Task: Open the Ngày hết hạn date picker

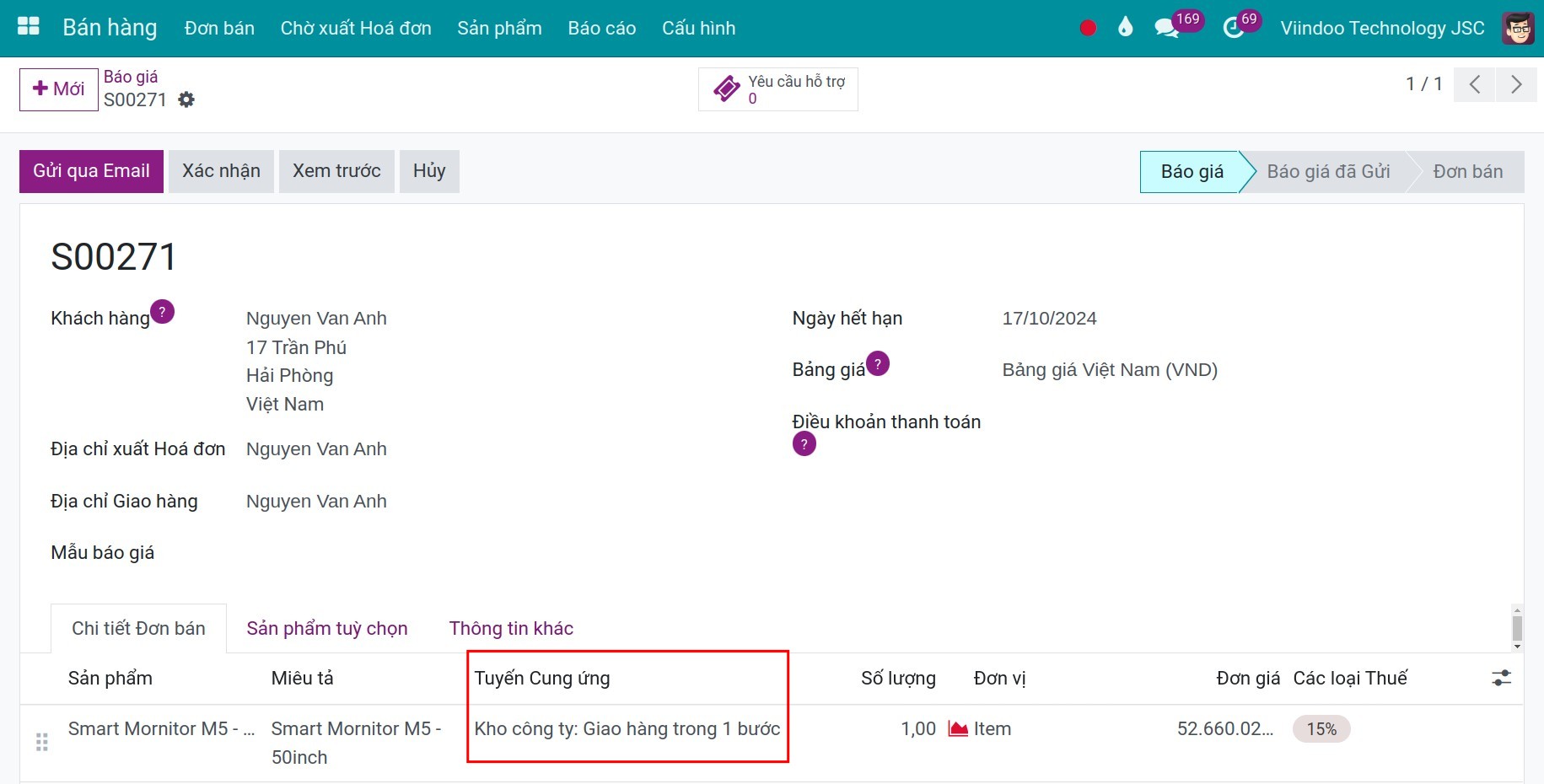Action: (x=1049, y=318)
